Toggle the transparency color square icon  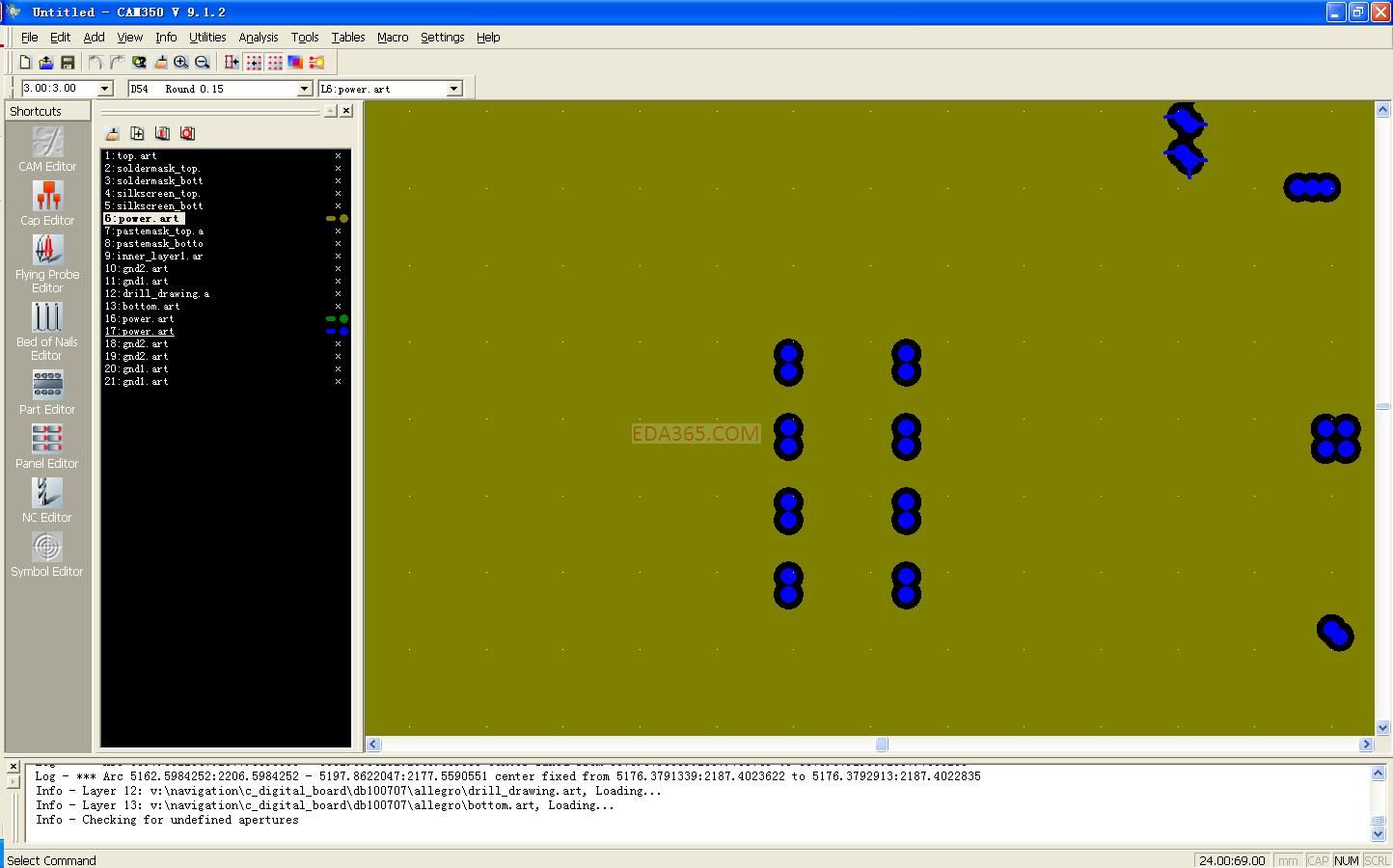pos(295,63)
